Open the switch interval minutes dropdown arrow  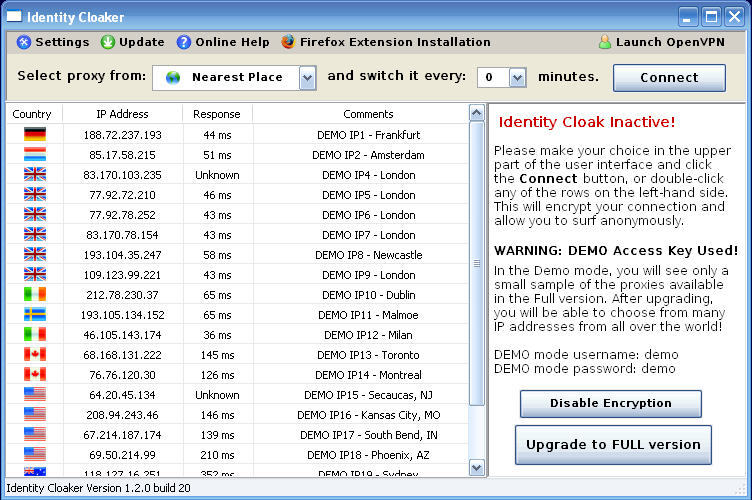tap(517, 78)
